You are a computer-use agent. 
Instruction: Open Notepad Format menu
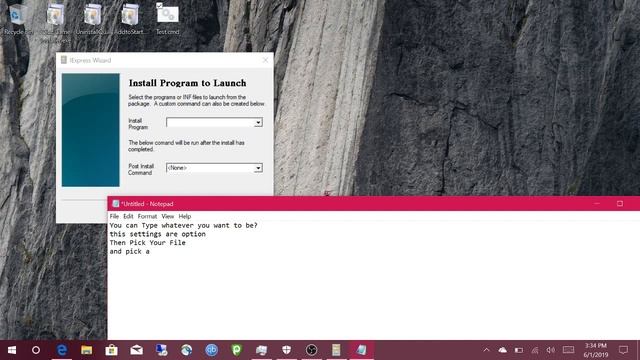[147, 216]
